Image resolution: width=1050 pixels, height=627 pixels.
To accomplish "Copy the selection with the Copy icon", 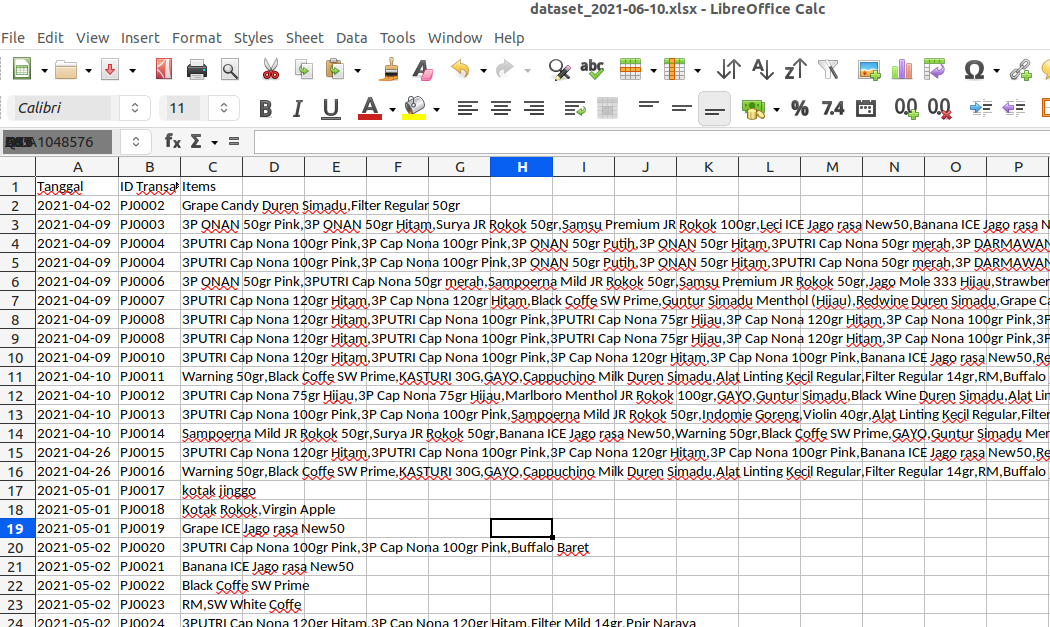I will pos(304,69).
